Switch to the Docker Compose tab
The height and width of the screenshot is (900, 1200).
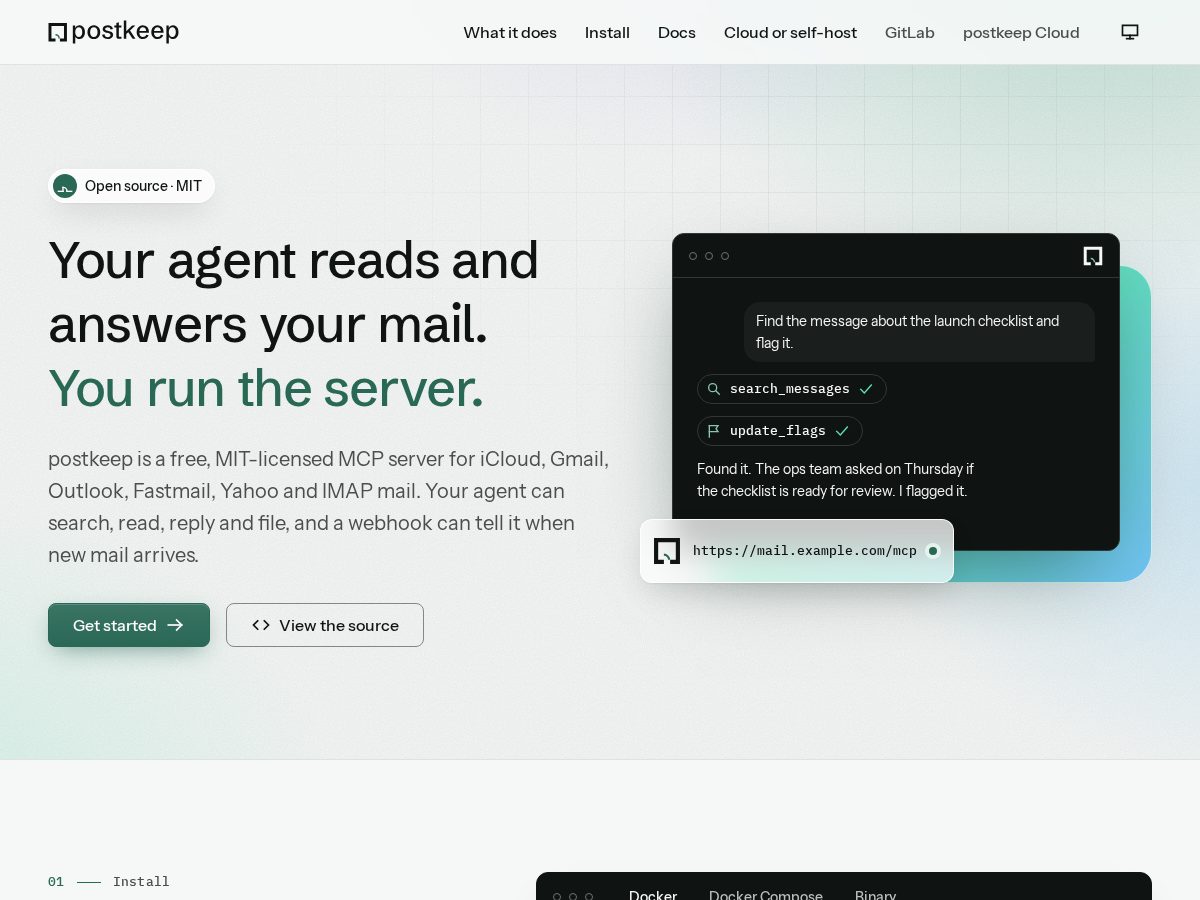point(766,895)
